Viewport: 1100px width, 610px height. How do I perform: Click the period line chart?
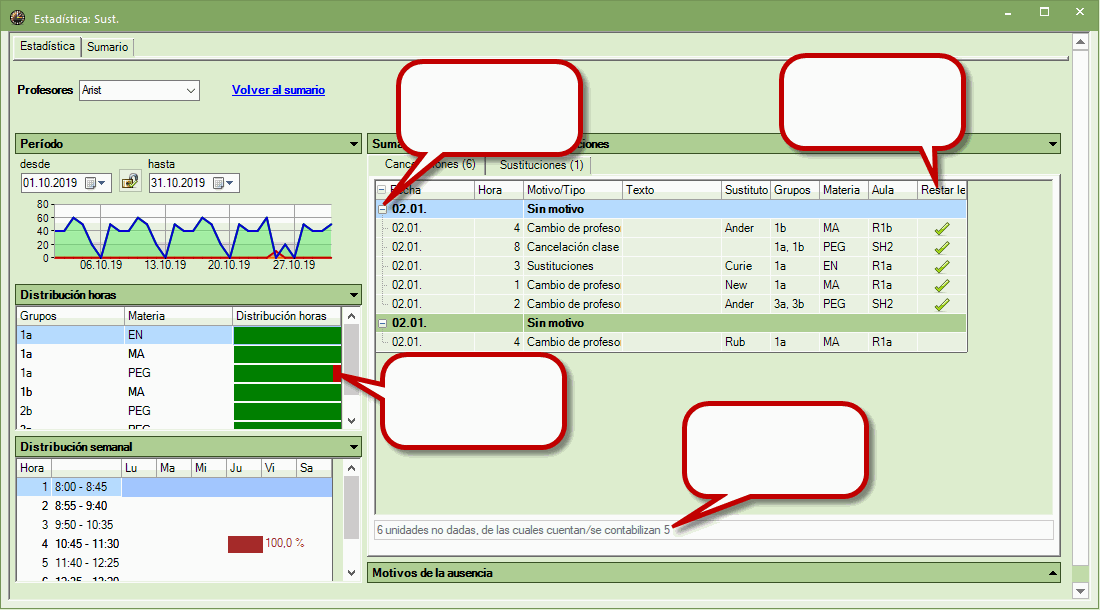click(193, 231)
